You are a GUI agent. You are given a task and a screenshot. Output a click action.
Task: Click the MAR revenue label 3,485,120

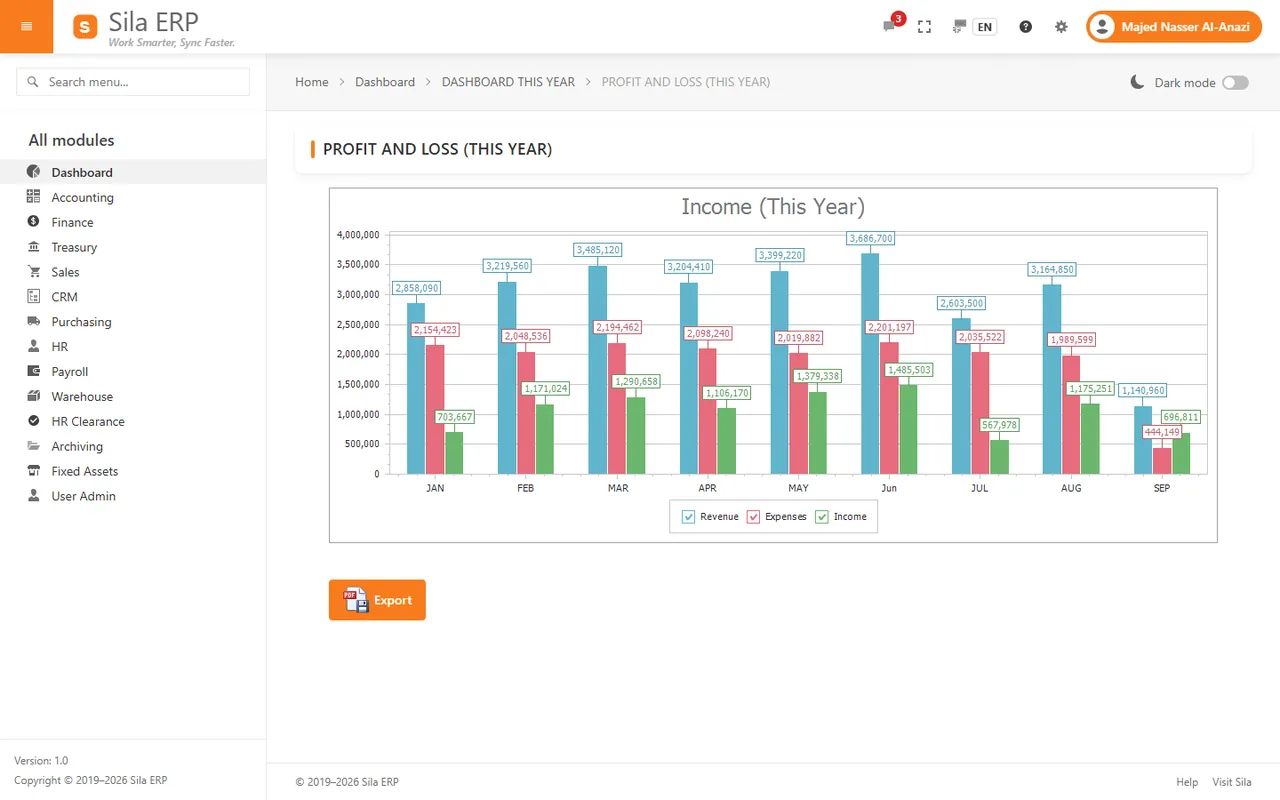[598, 249]
